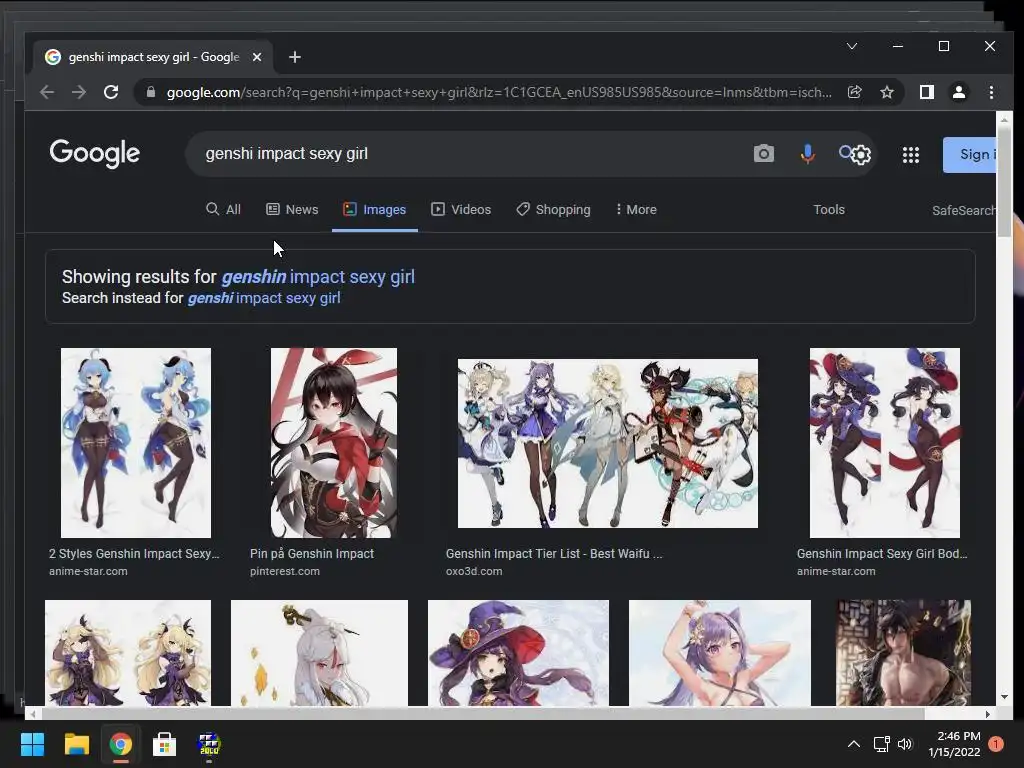The image size is (1024, 768).
Task: Click the Google logo
Action: [x=95, y=153]
